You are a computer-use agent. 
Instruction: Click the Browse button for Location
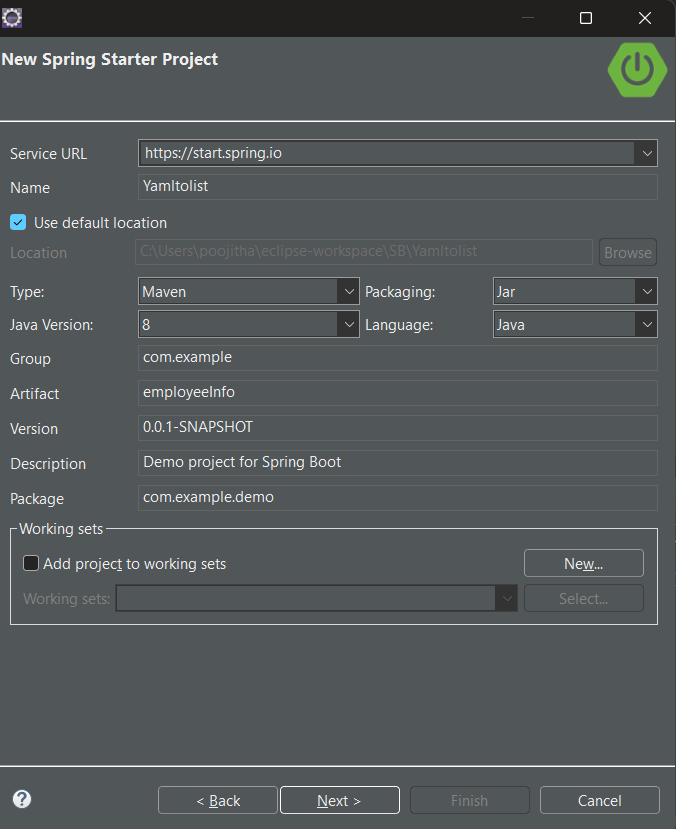[627, 252]
